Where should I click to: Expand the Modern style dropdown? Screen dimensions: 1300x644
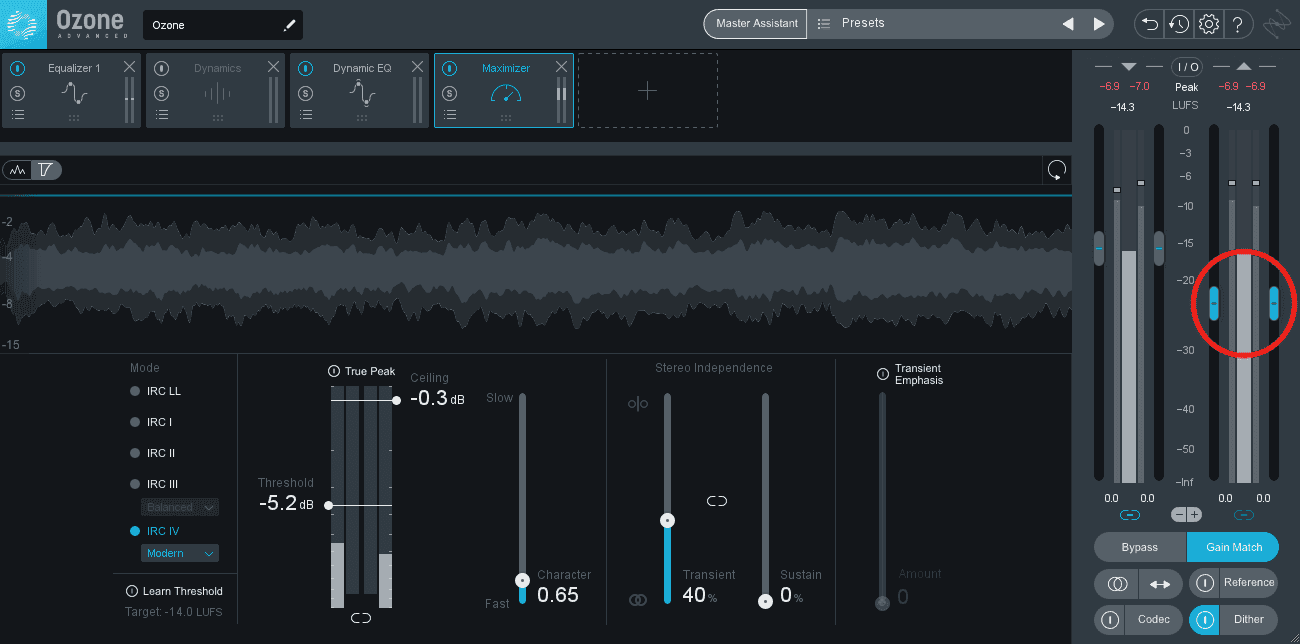point(180,553)
